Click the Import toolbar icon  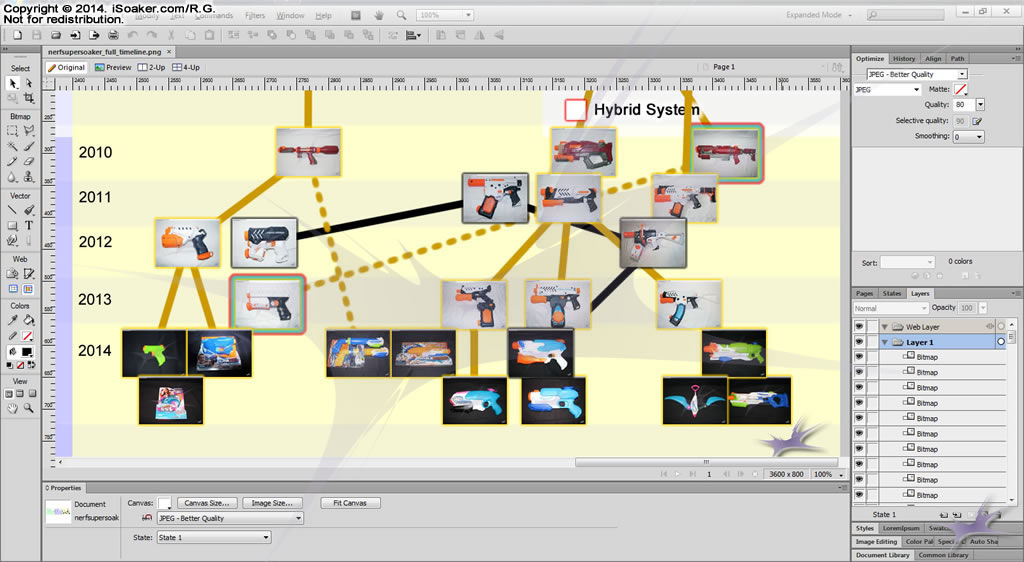tap(75, 35)
